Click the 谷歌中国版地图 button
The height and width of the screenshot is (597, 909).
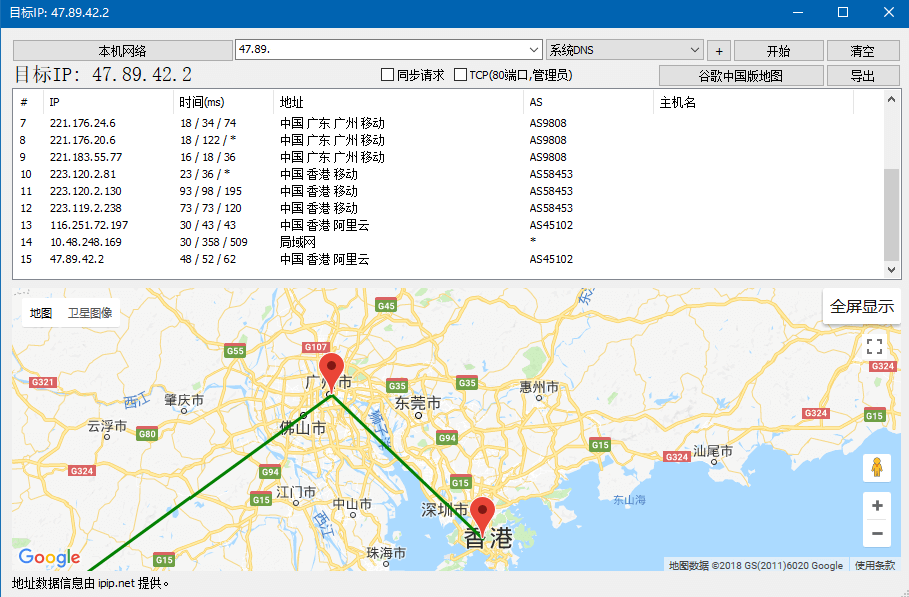(741, 75)
